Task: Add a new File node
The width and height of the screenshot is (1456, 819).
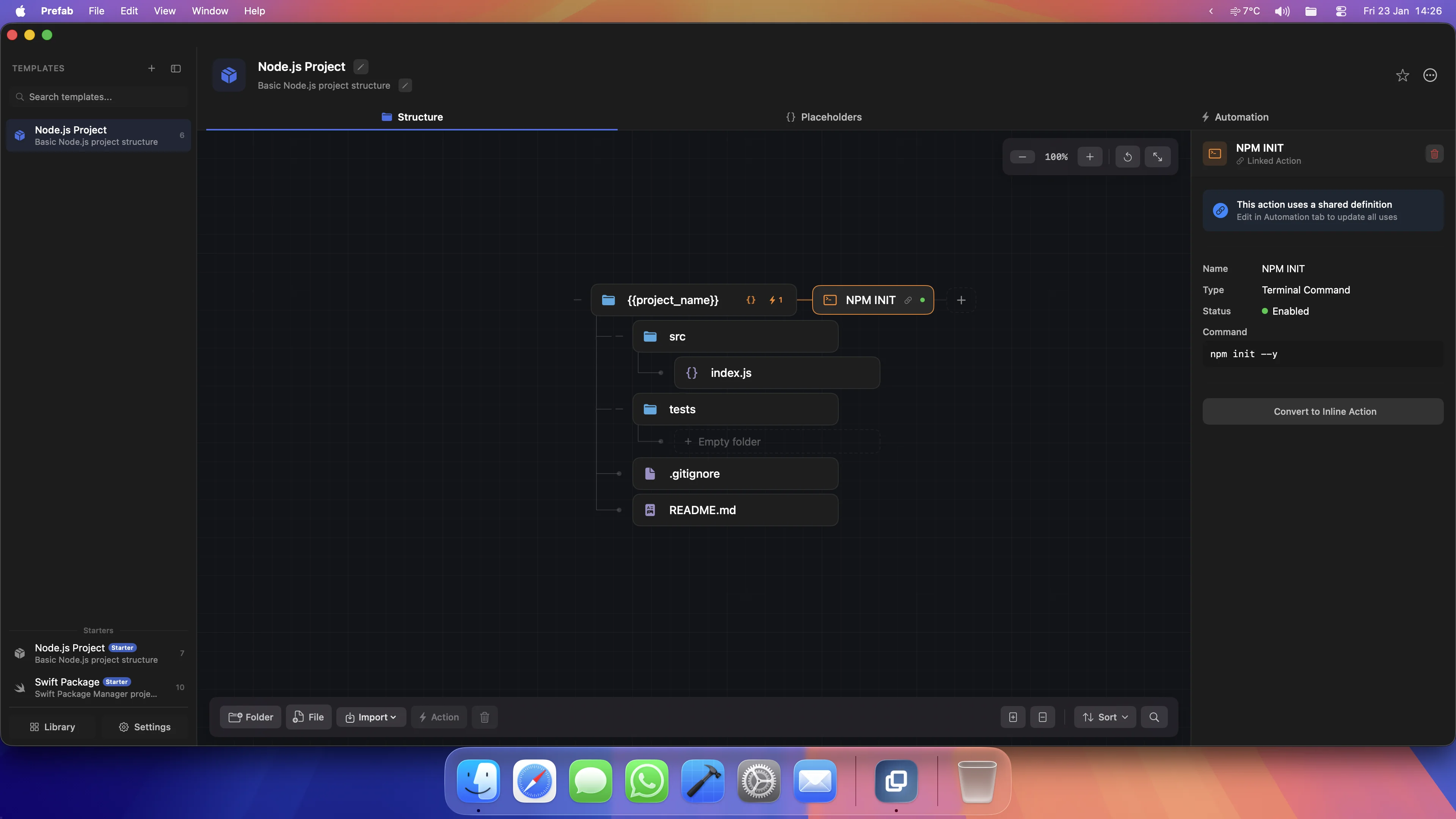Action: [x=309, y=717]
